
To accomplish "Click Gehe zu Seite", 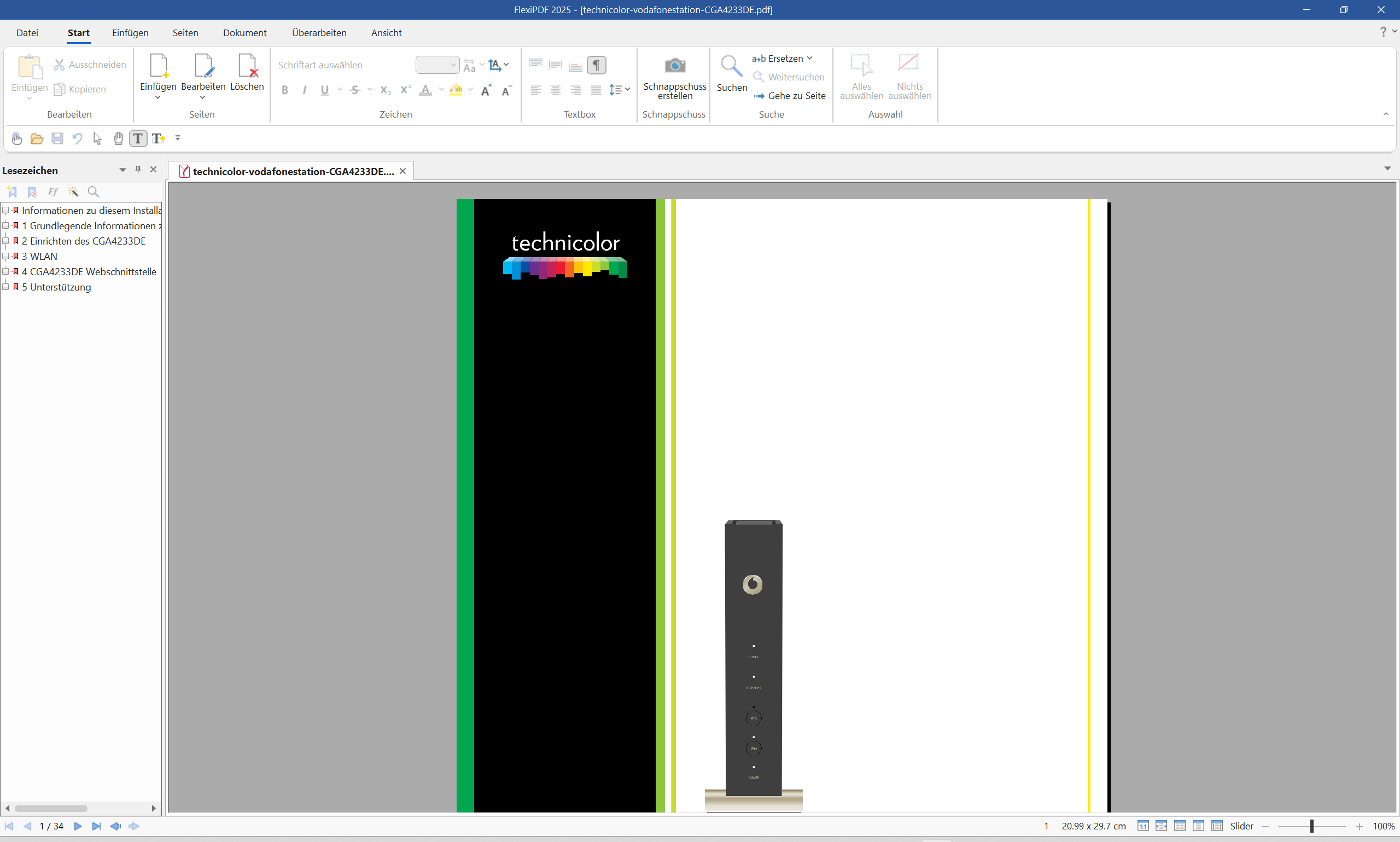I will click(x=796, y=96).
